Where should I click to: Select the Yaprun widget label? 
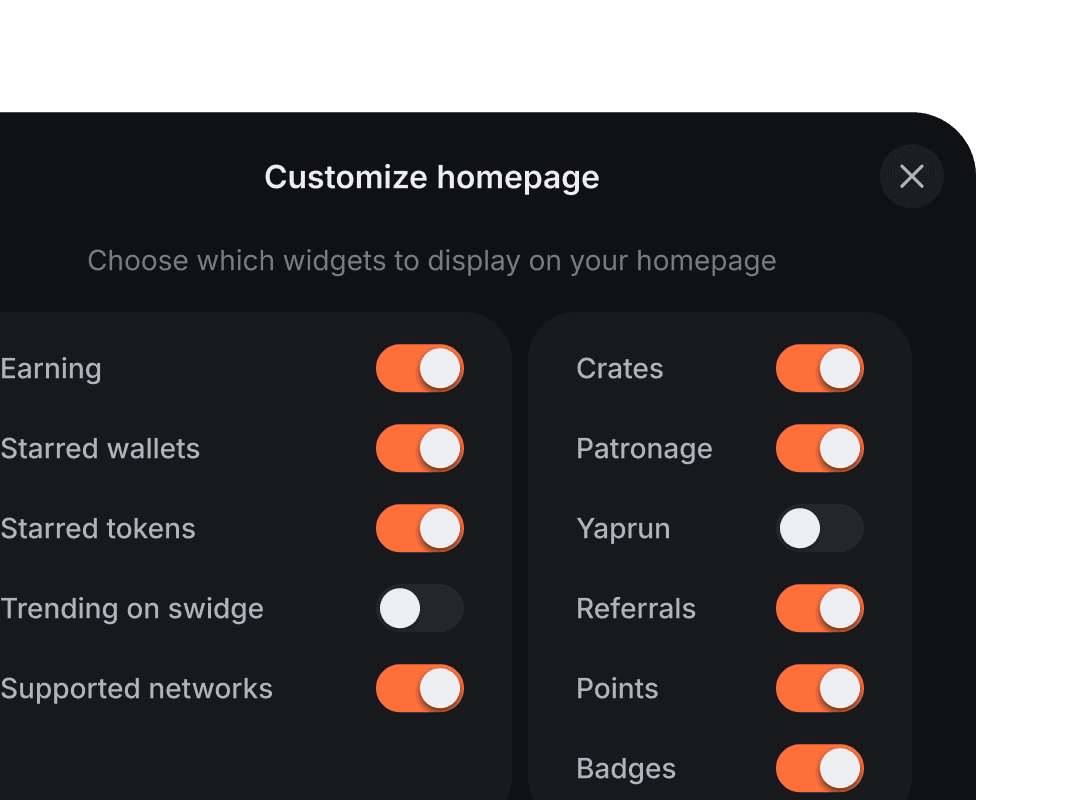tap(623, 528)
